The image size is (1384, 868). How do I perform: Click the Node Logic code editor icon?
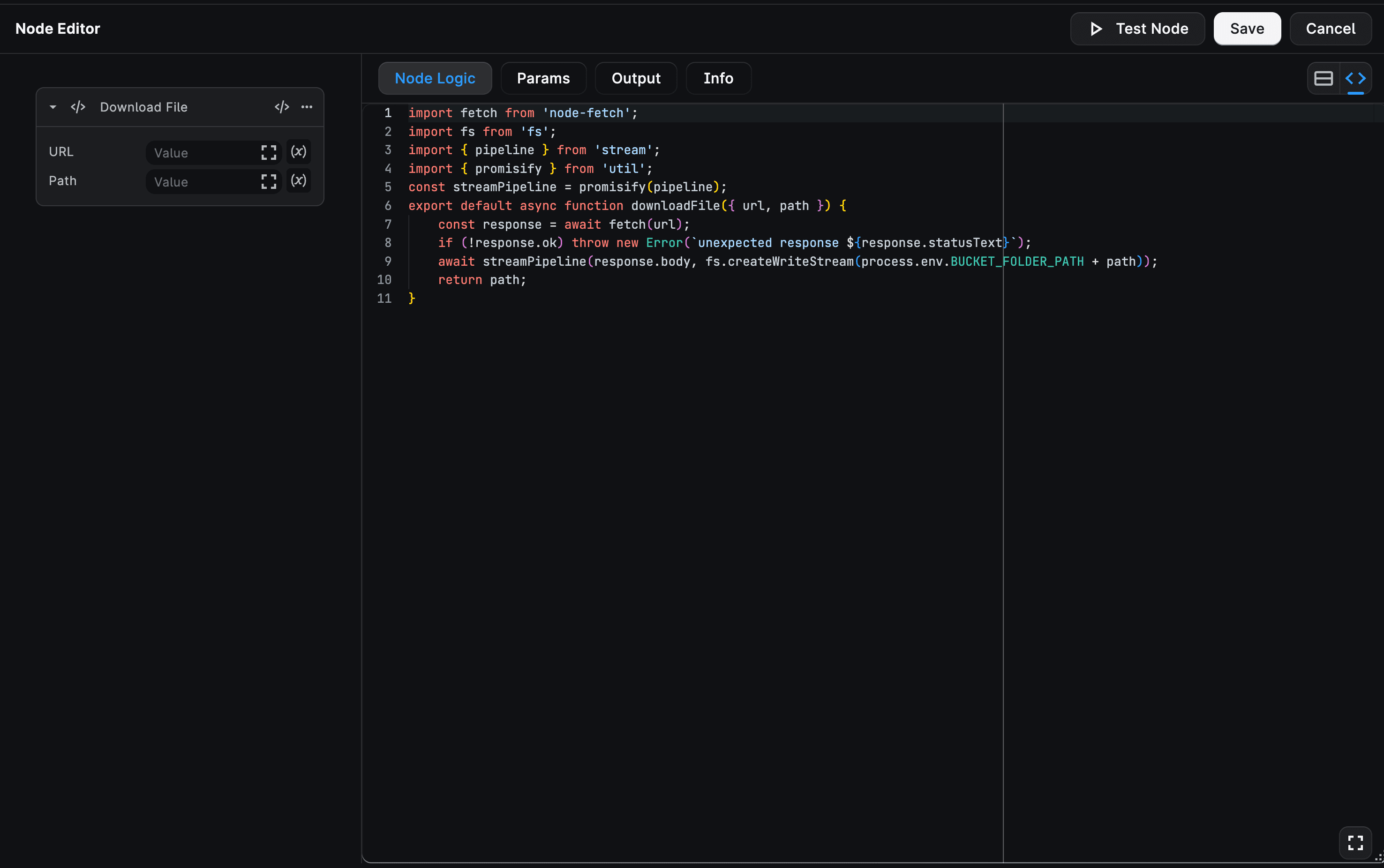(1356, 78)
